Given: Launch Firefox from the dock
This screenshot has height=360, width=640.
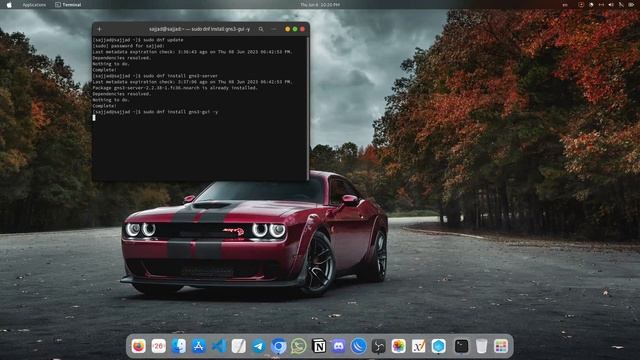Looking at the screenshot, I should (139, 346).
